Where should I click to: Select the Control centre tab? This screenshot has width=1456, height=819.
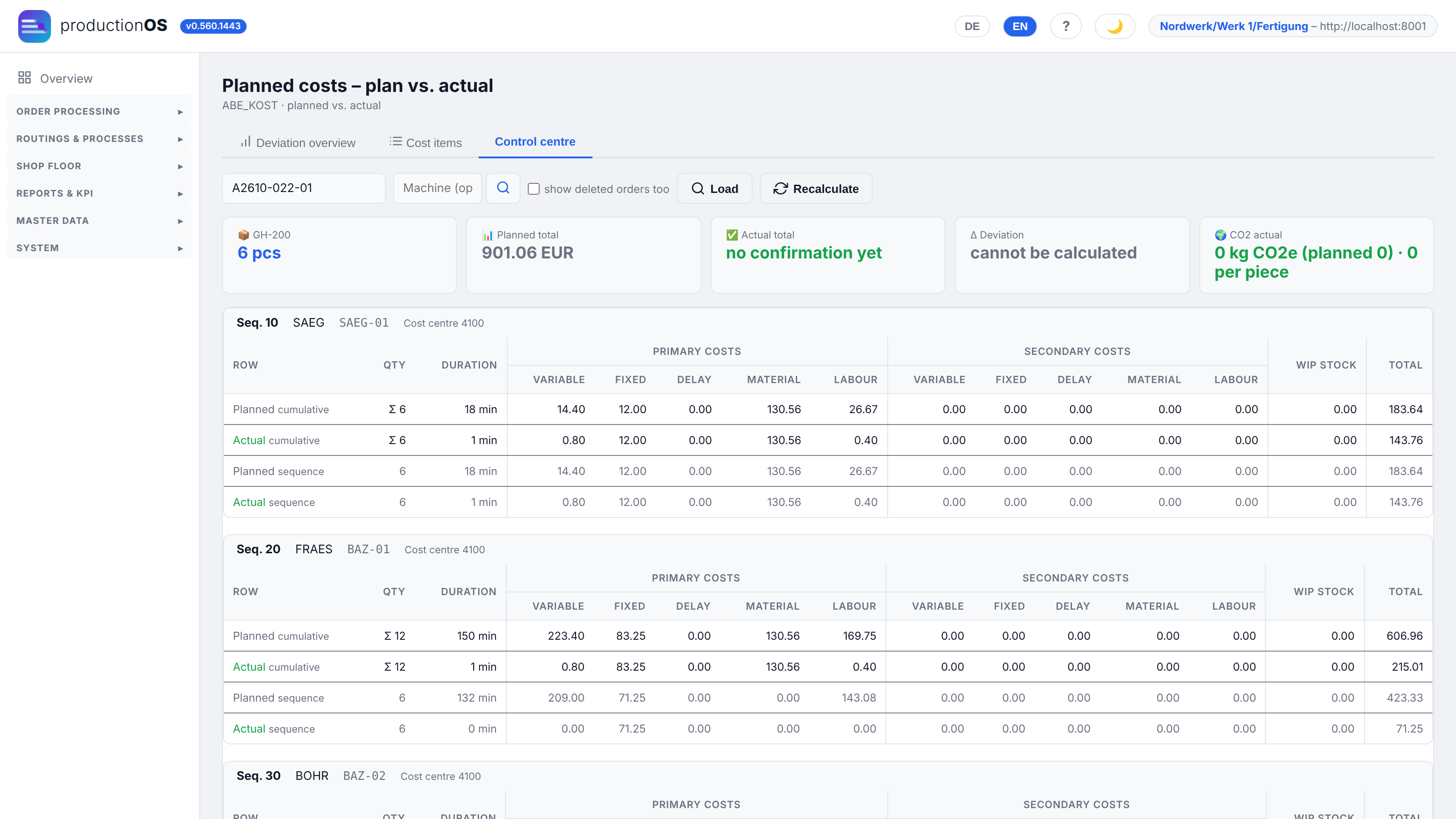(x=535, y=142)
